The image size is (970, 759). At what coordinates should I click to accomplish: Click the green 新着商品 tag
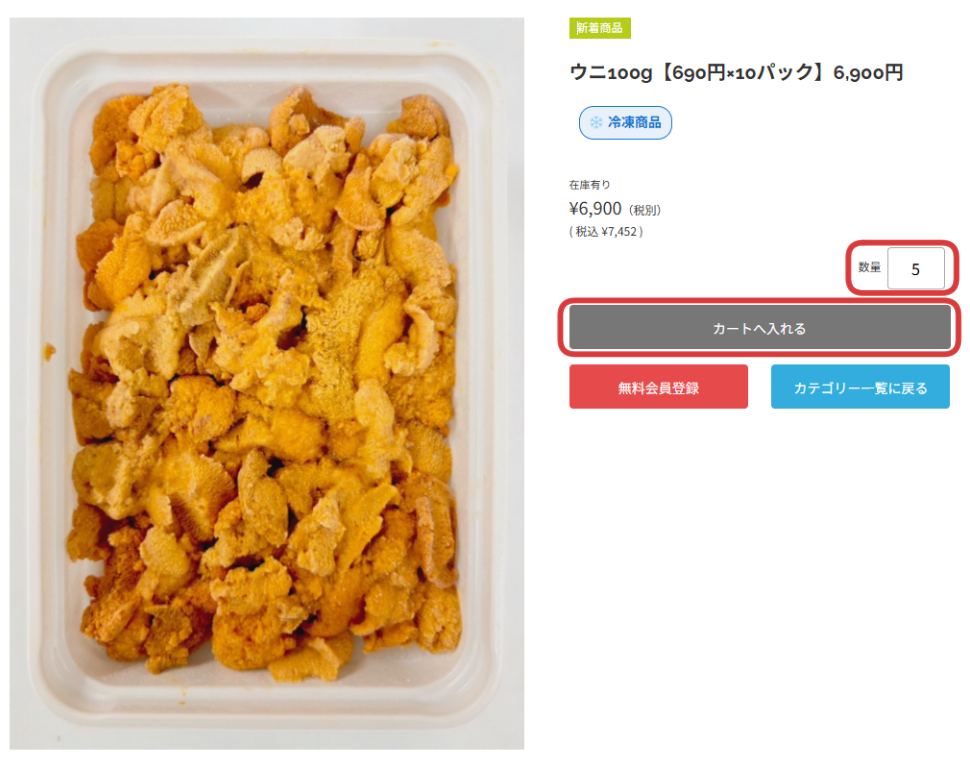[599, 28]
